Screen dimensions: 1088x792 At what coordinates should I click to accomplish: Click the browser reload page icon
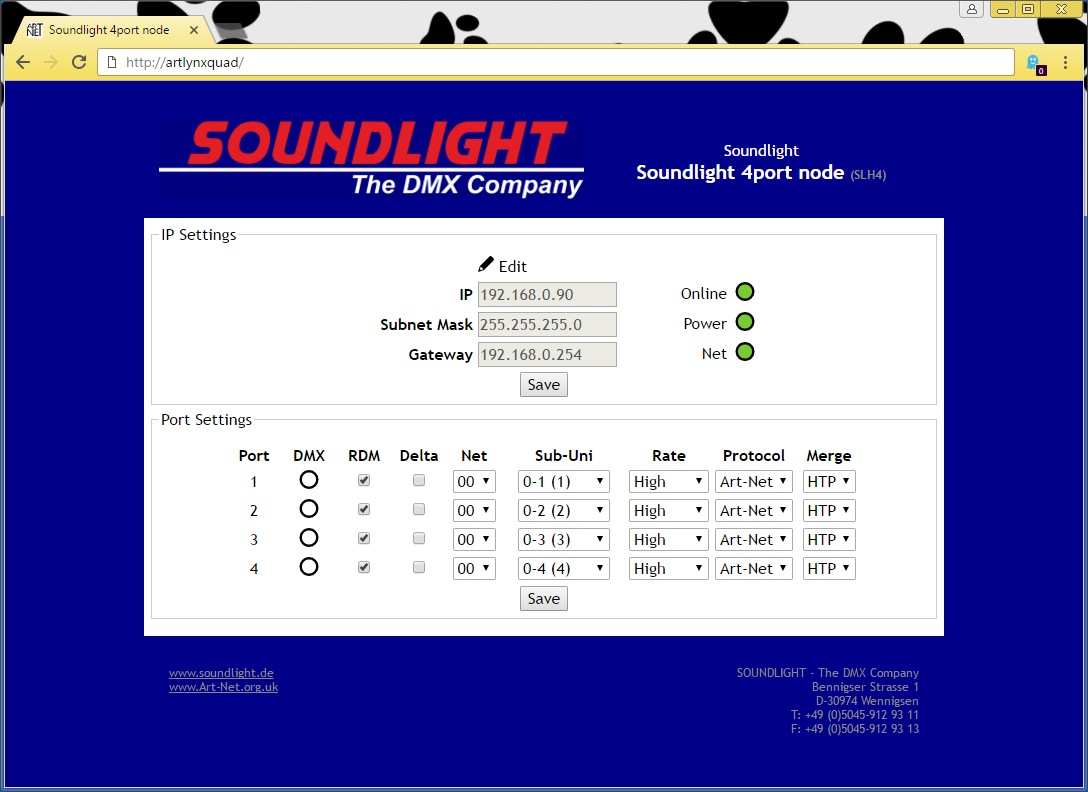click(78, 63)
